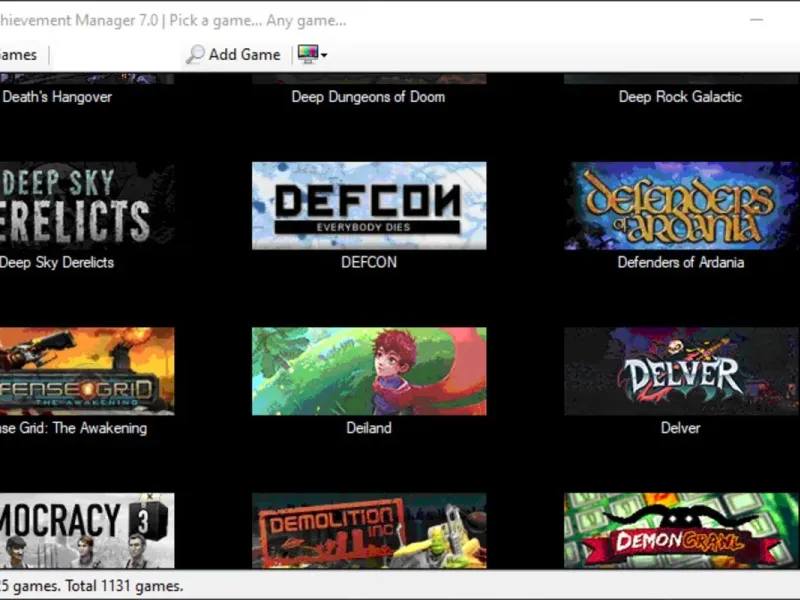
Task: Select the DemonCrawl thumbnail
Action: click(682, 530)
